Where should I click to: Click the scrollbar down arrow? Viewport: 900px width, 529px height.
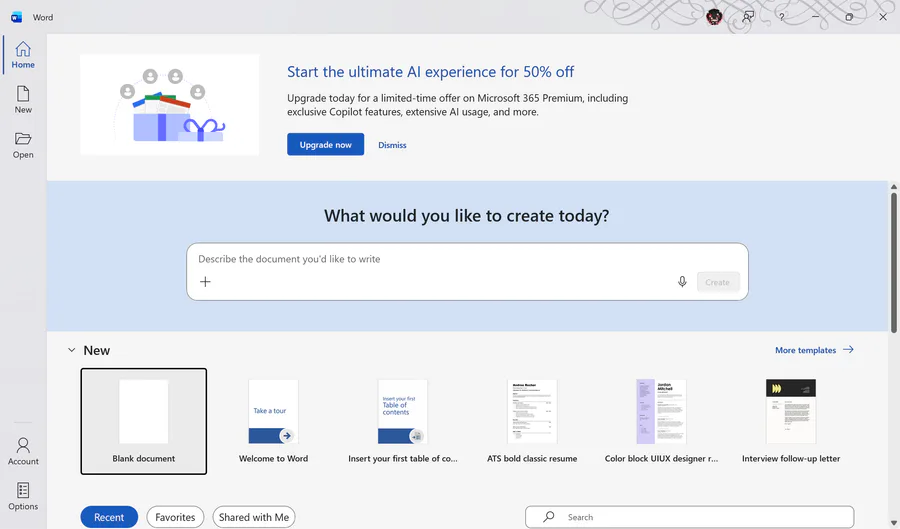tap(893, 523)
